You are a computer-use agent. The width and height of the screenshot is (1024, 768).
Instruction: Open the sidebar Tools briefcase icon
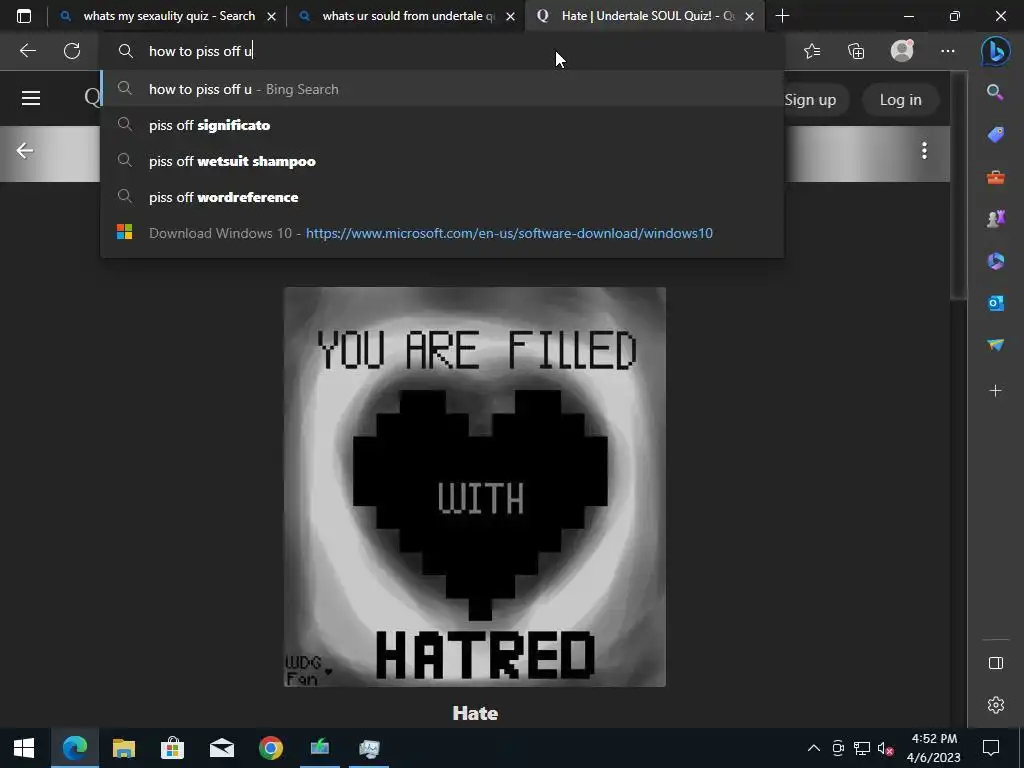click(995, 177)
